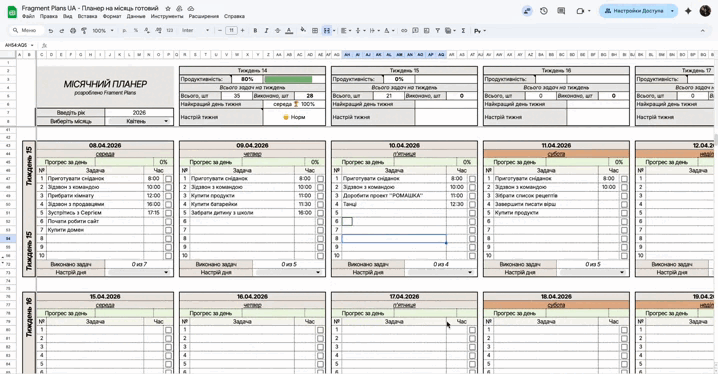Viewport: 718px width, 374px height.
Task: Expand the share options arrow beside Настройки Доступа
Action: 672,11
